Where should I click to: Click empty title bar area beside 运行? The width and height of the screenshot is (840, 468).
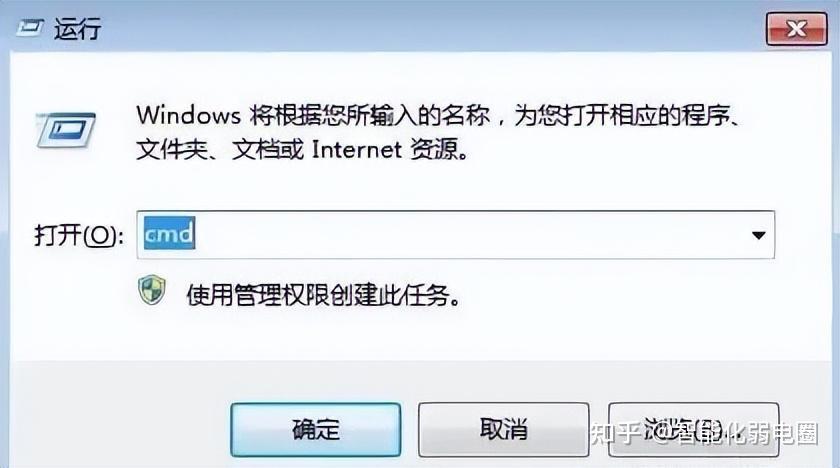(429, 28)
